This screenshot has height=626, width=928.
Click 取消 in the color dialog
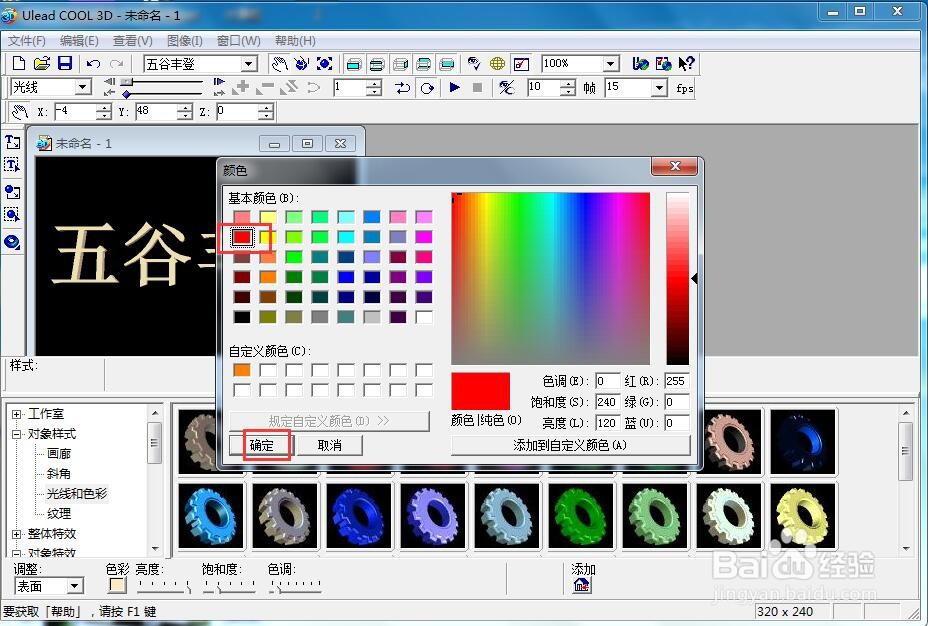click(x=330, y=445)
